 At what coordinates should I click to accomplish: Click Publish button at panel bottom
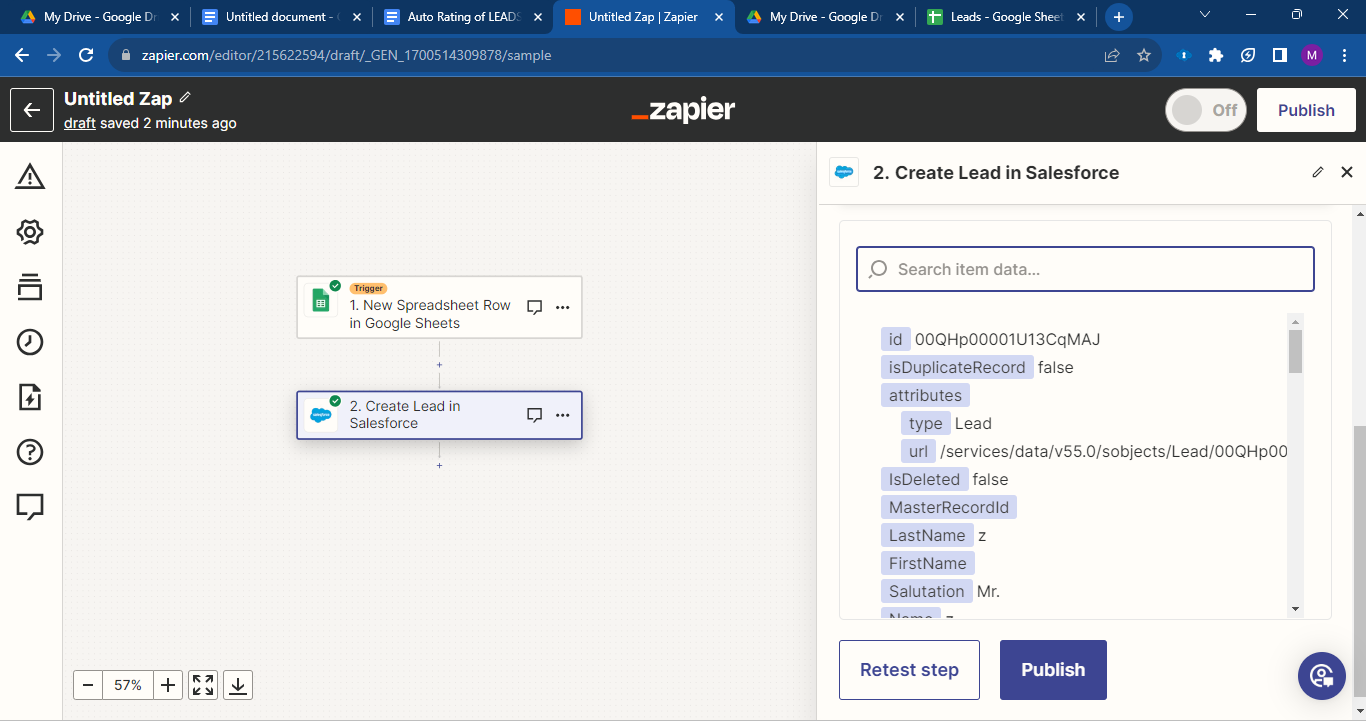1053,670
